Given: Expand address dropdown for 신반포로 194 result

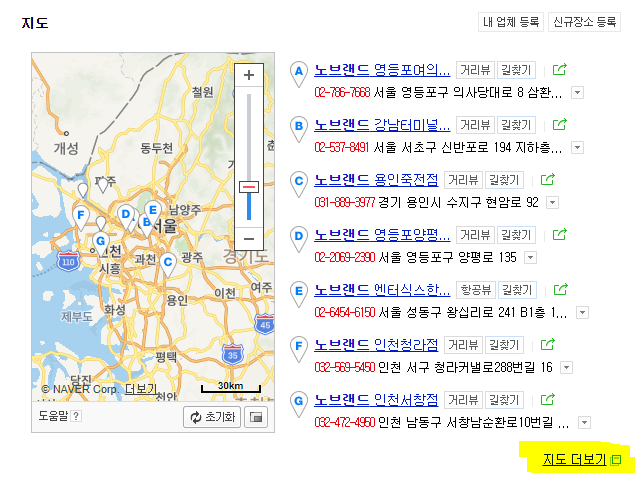Looking at the screenshot, I should point(577,147).
